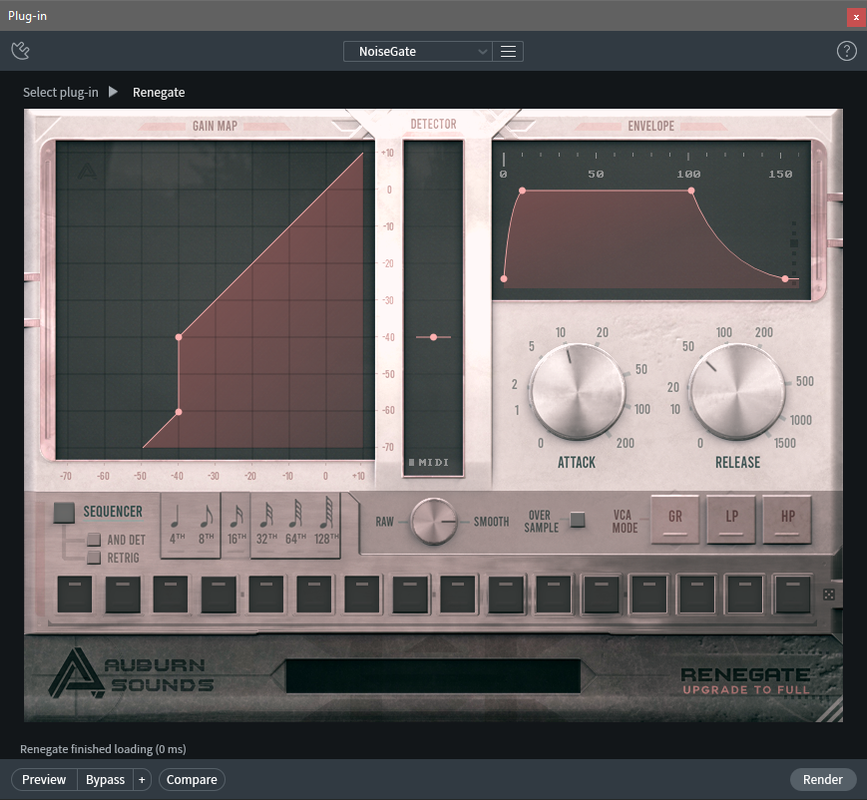The image size is (867, 800).
Task: Toggle the Sequencer on/off square
Action: (x=64, y=513)
